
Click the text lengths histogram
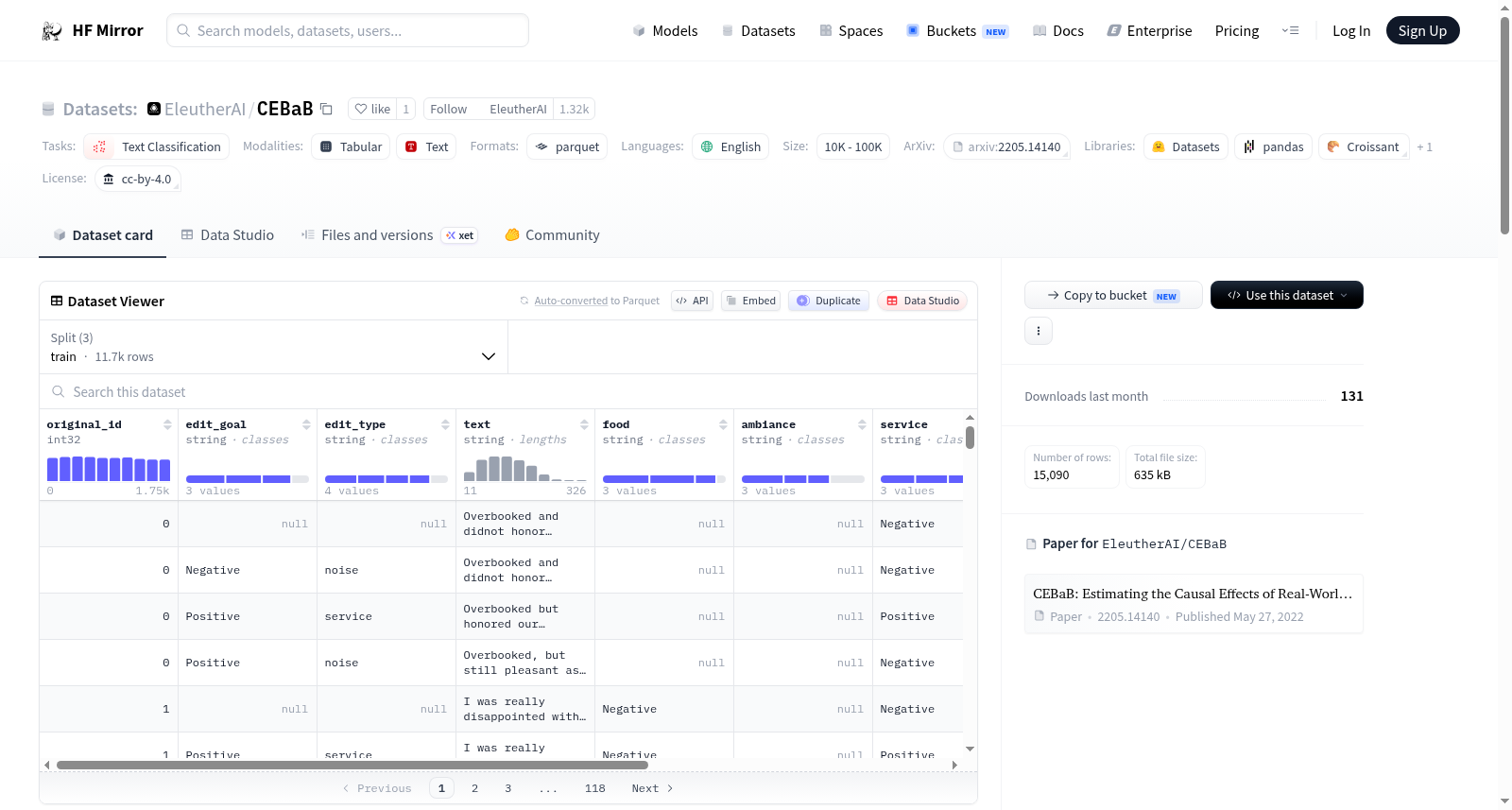point(525,469)
